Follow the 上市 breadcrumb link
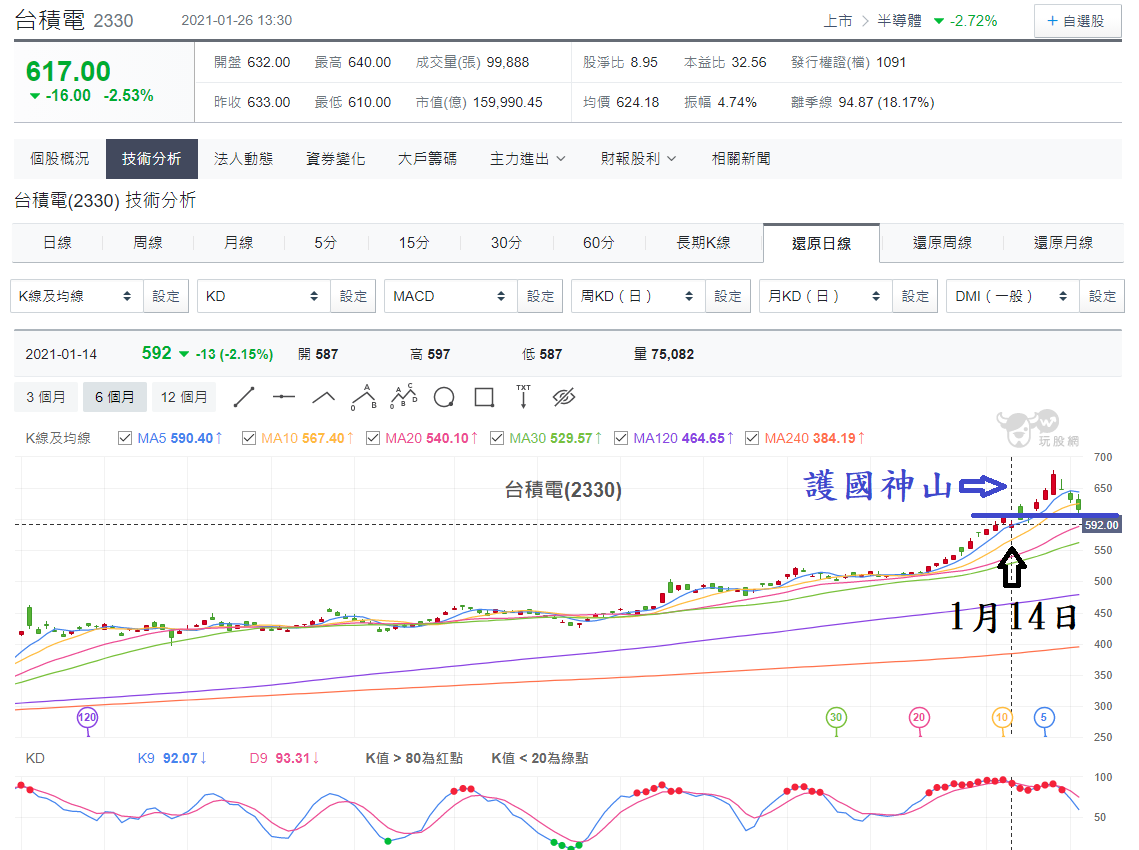The width and height of the screenshot is (1139, 850). (838, 21)
